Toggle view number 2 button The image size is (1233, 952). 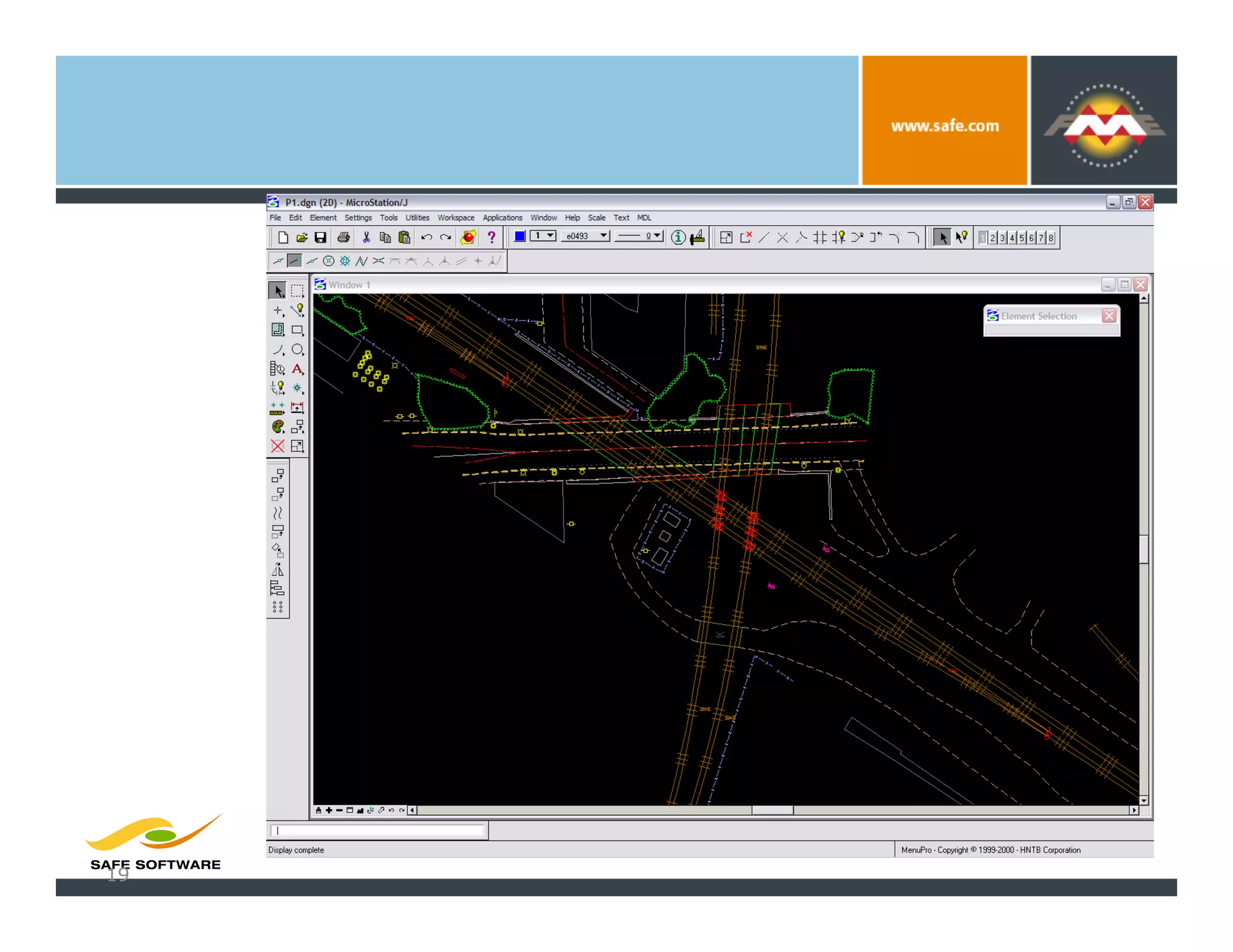pyautogui.click(x=993, y=238)
